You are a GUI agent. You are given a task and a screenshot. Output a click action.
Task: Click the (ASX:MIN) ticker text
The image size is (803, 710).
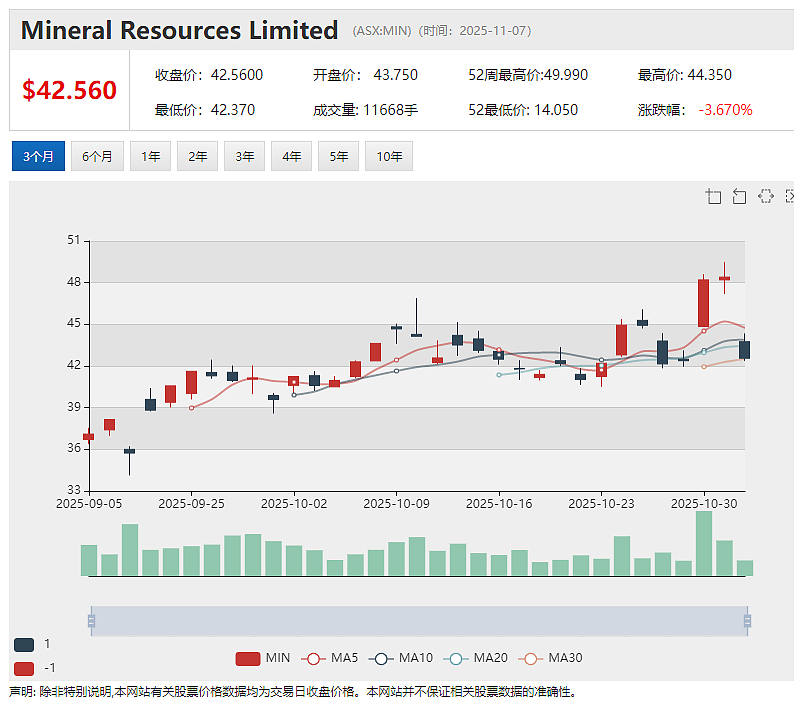382,31
